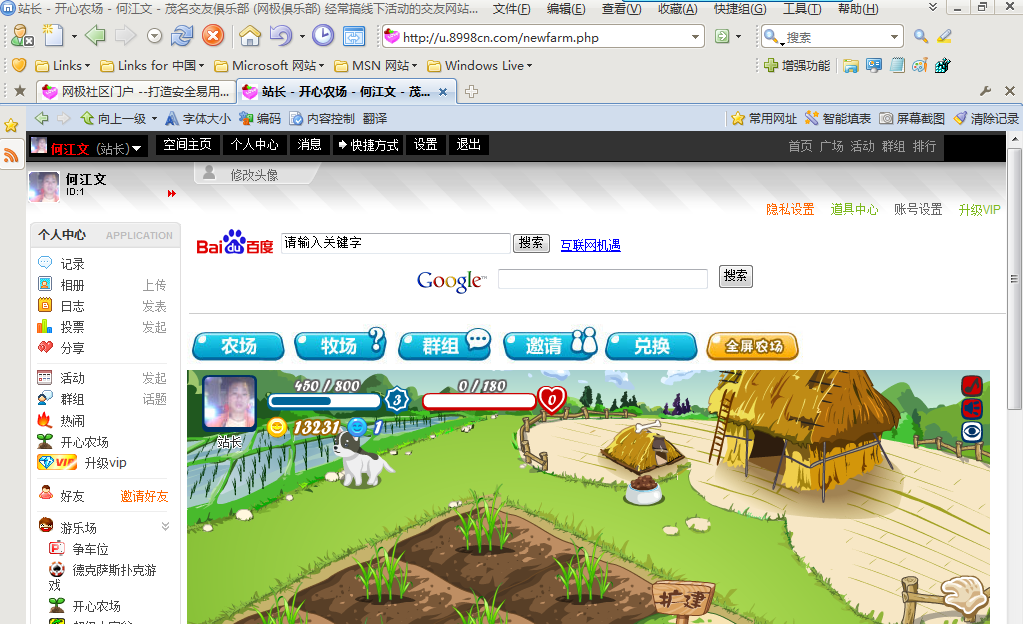Viewport: 1023px width, 624px height.
Task: Open the 屏幕截图 screenshot tool
Action: coord(911,118)
